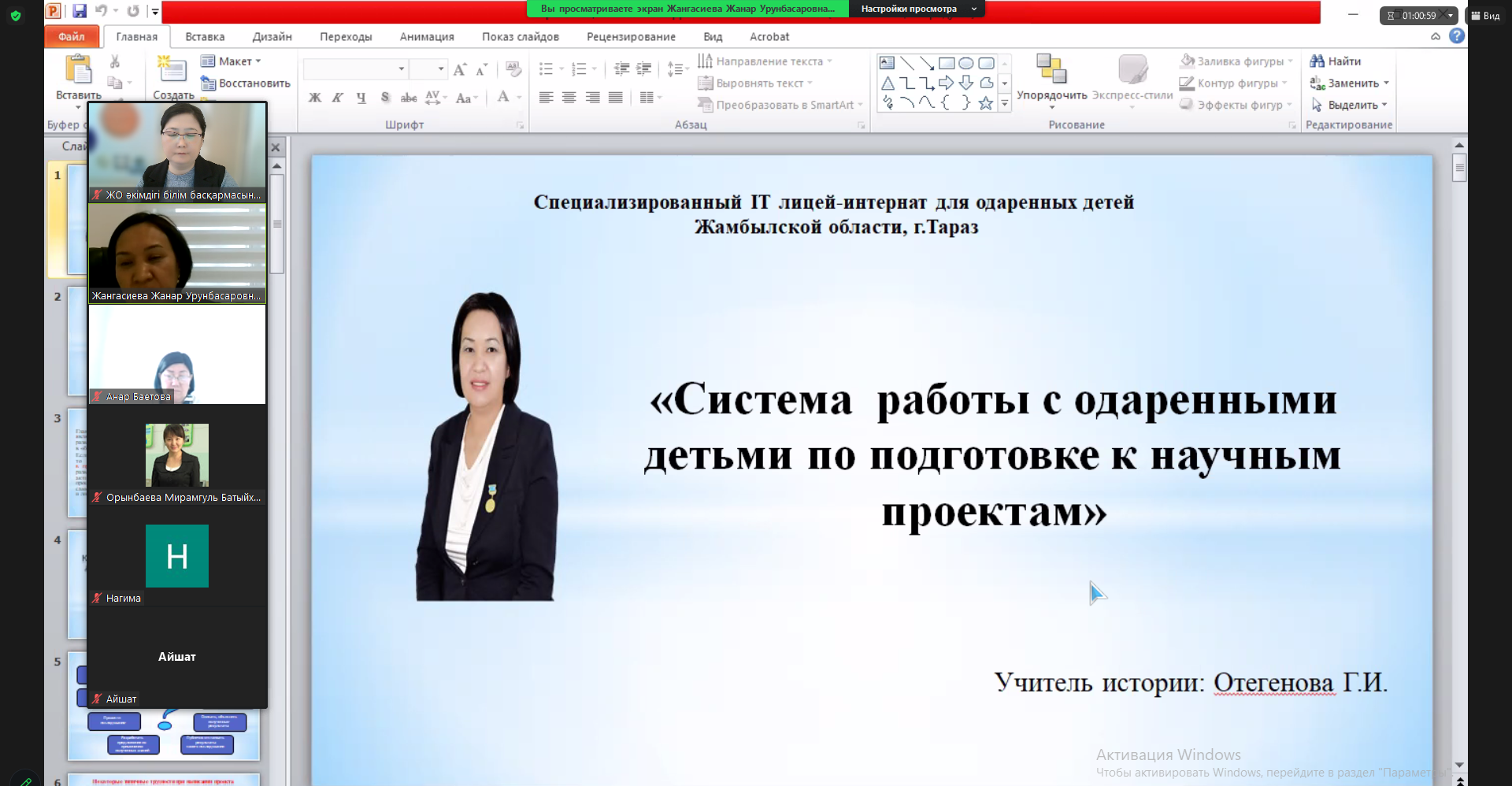Toggle Underline (Ч) formatting
The width and height of the screenshot is (1512, 786).
click(x=361, y=98)
